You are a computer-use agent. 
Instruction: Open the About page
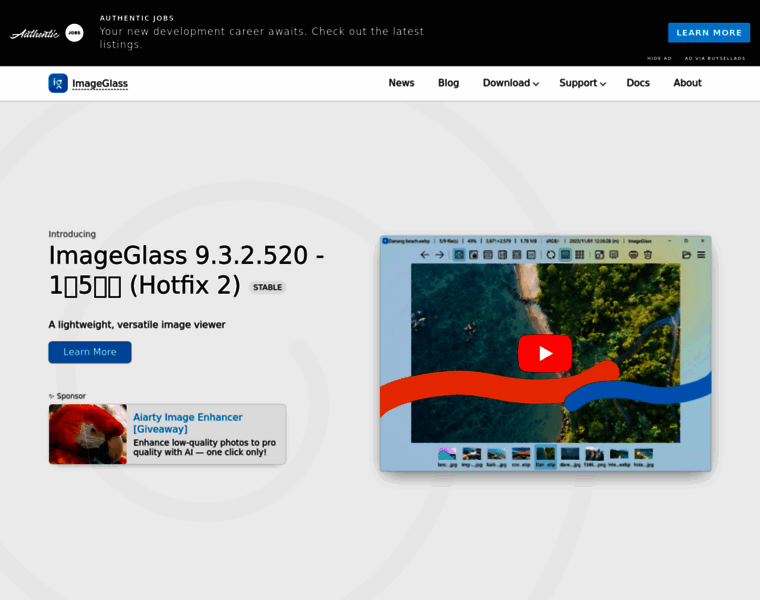click(x=687, y=83)
